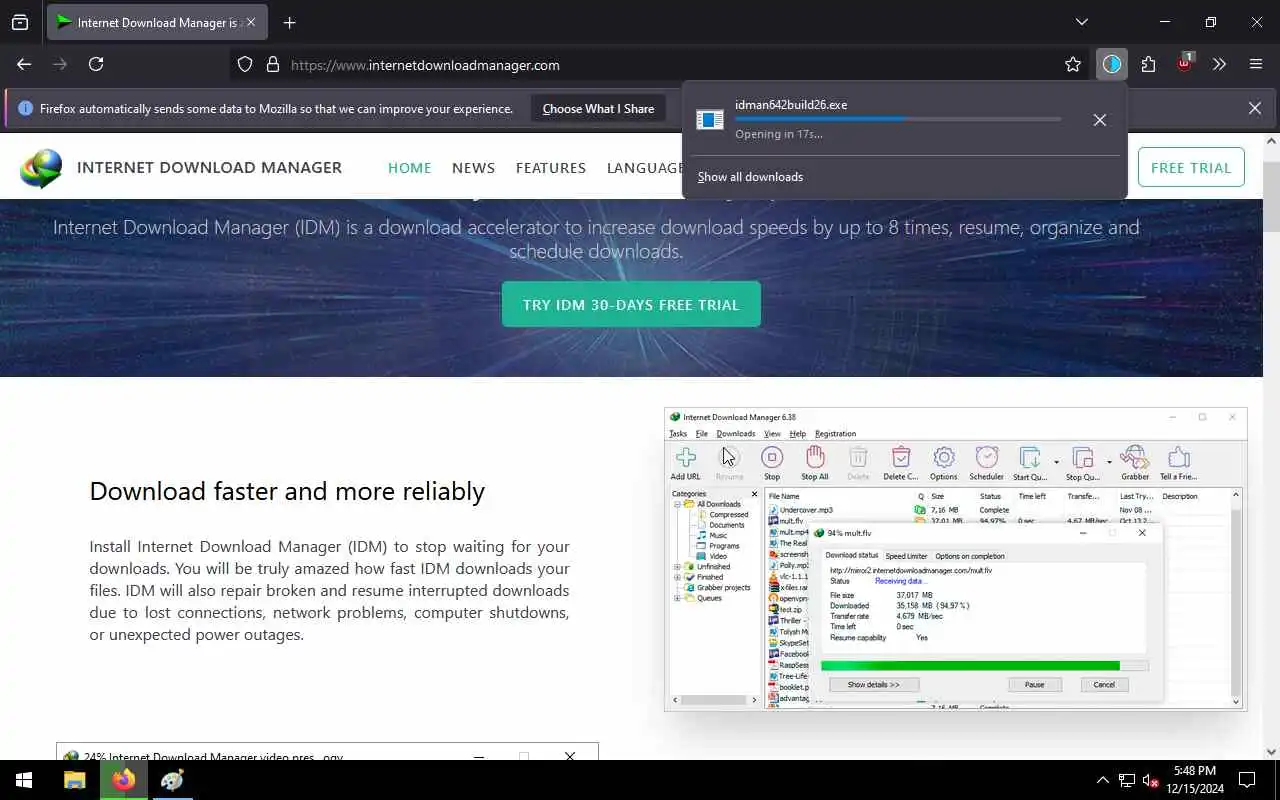Cancel the idman642build26.exe download

(1099, 120)
